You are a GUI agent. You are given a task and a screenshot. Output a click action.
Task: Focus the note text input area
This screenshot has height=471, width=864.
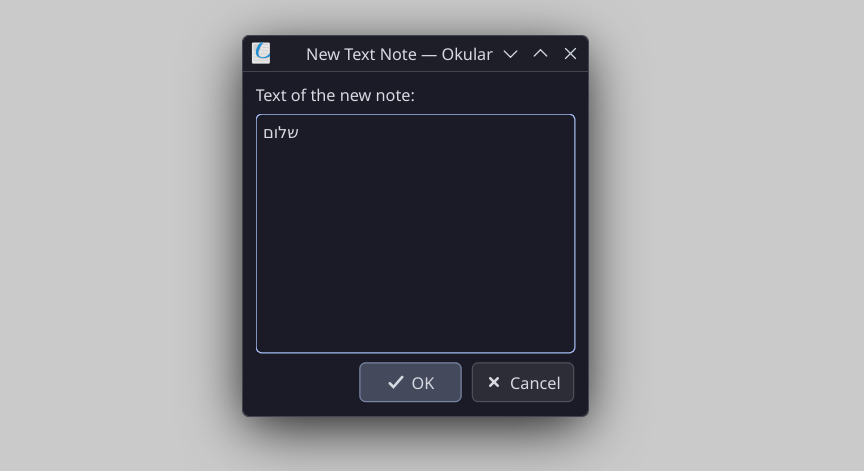pos(415,233)
